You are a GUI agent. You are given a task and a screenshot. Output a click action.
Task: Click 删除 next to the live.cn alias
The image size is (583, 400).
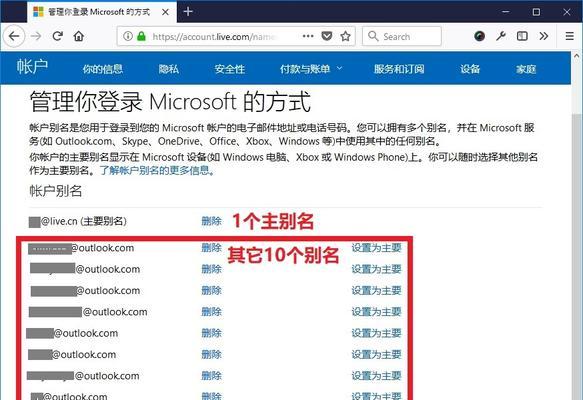(211, 221)
